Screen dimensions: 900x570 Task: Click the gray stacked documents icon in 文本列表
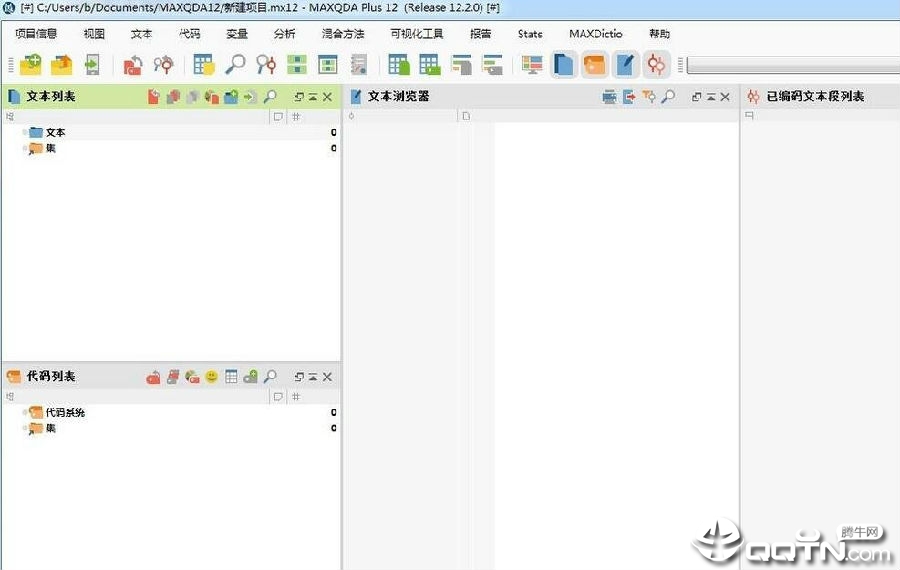tap(192, 96)
